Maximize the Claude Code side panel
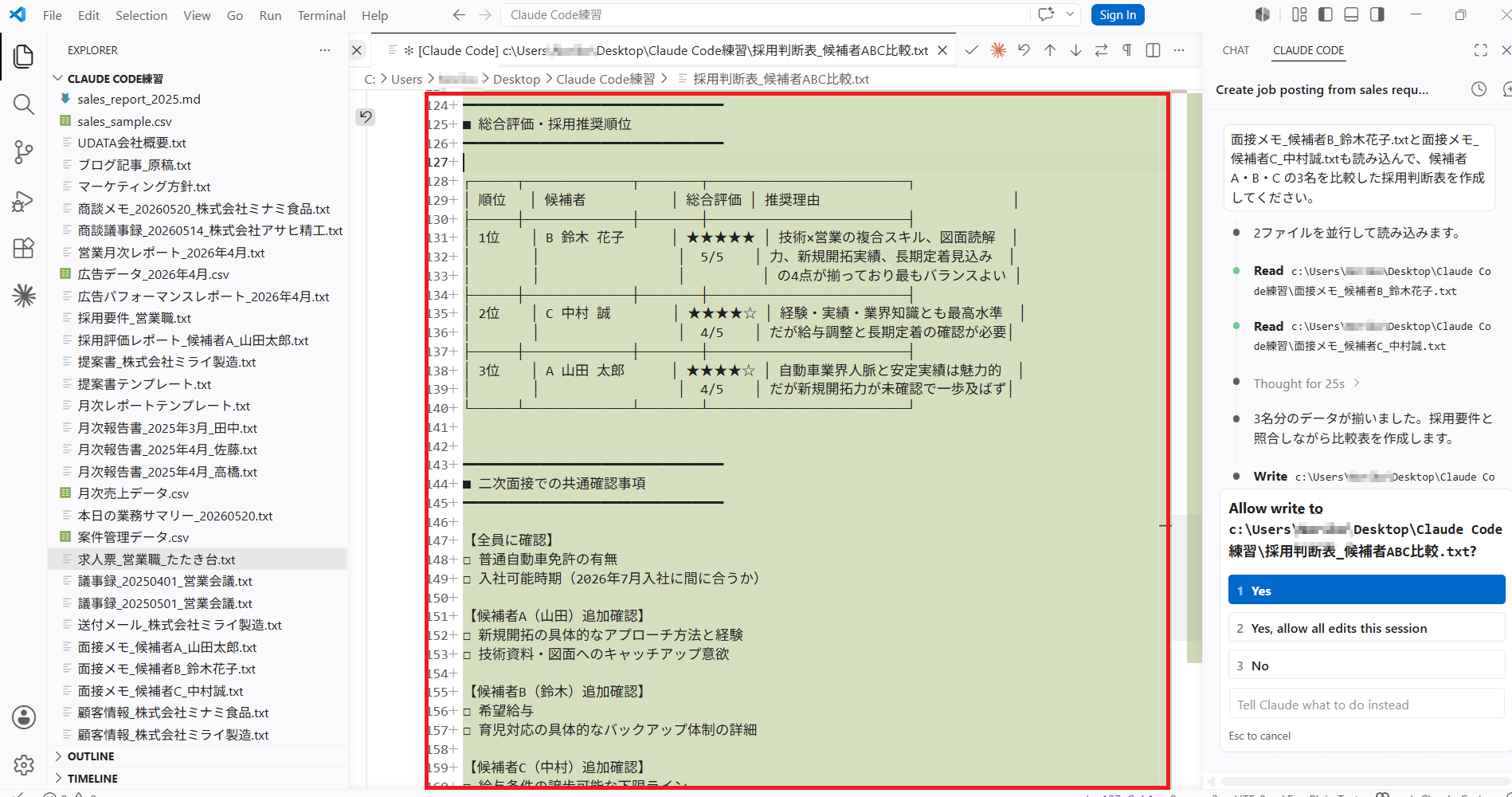 (x=1481, y=50)
